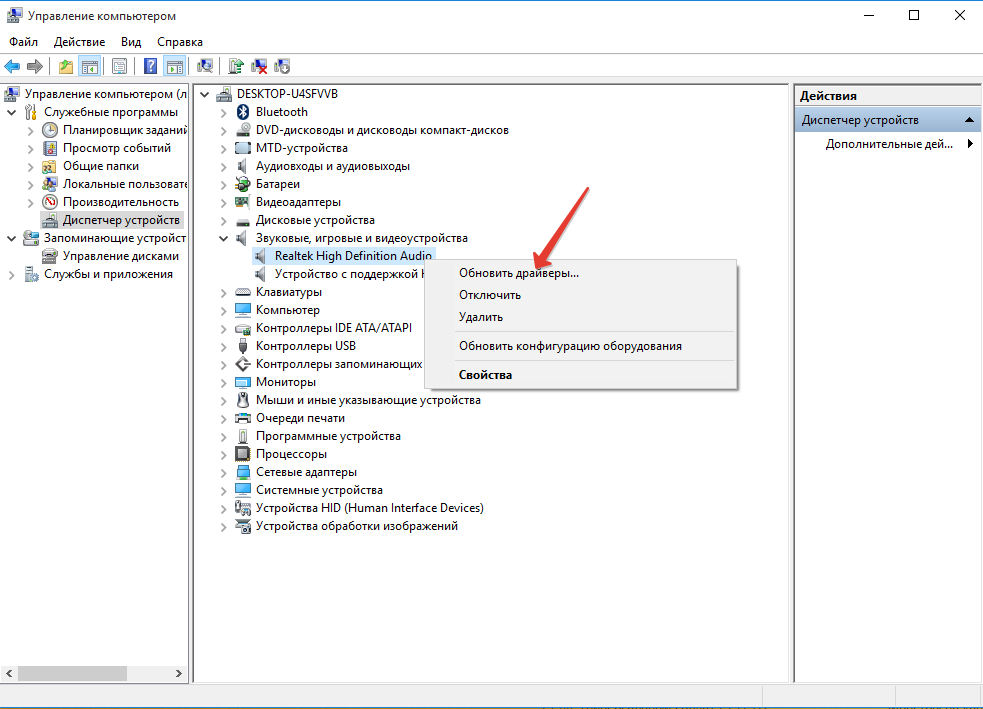
Task: Expand the Службы и приложения node
Action: (x=11, y=275)
